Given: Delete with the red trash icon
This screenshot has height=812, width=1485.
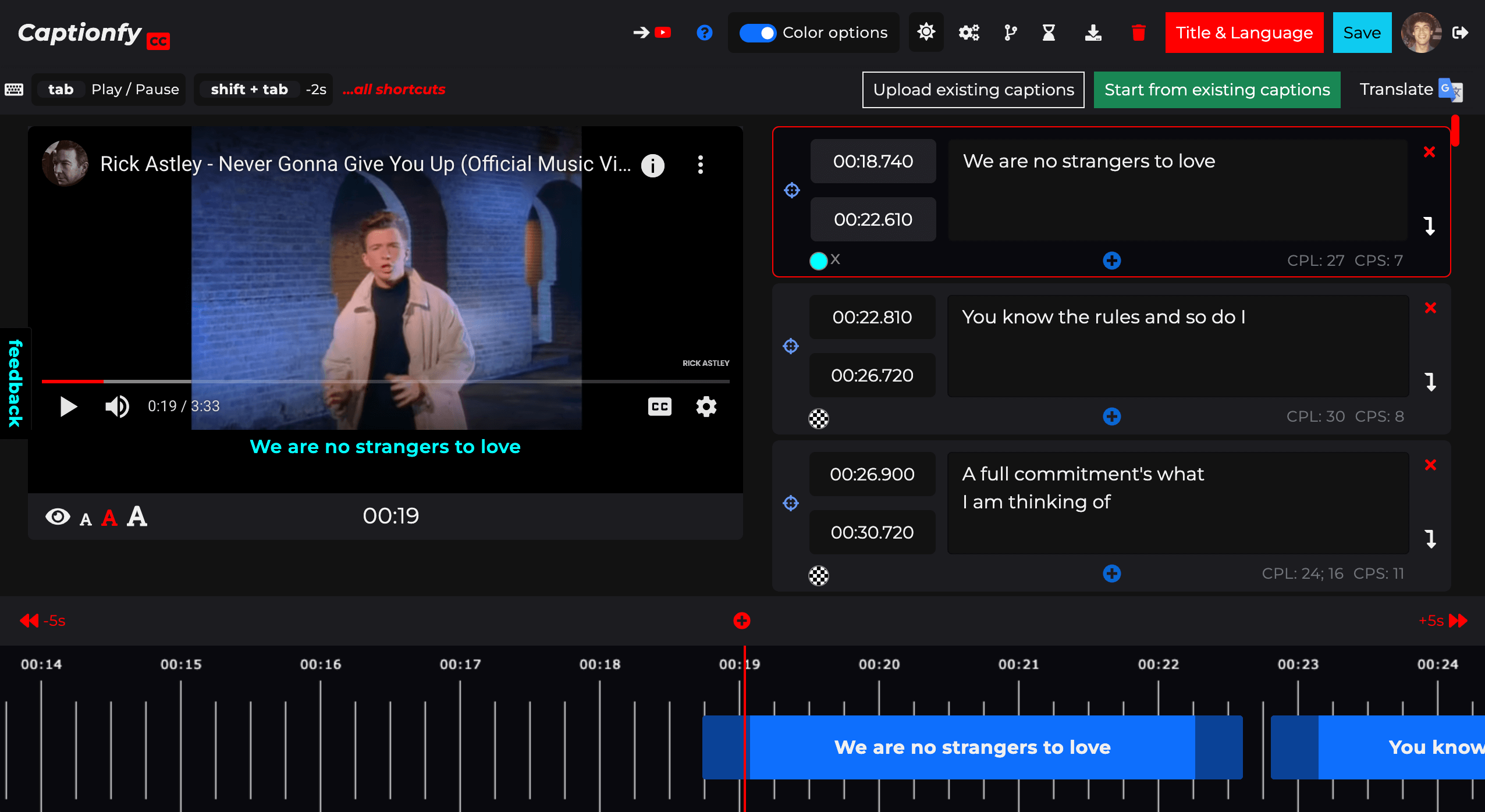Looking at the screenshot, I should pos(1139,33).
